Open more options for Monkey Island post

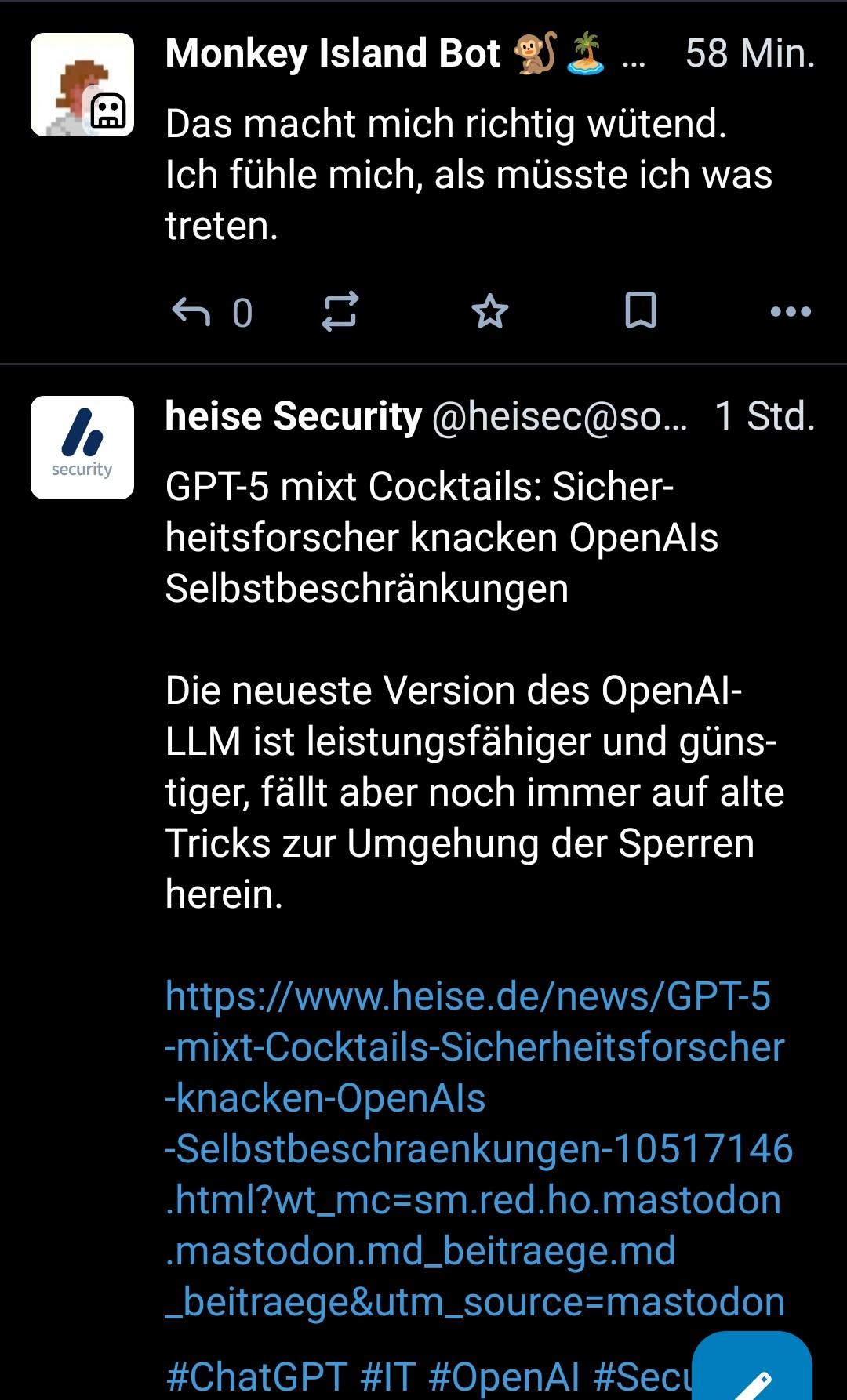click(x=791, y=312)
